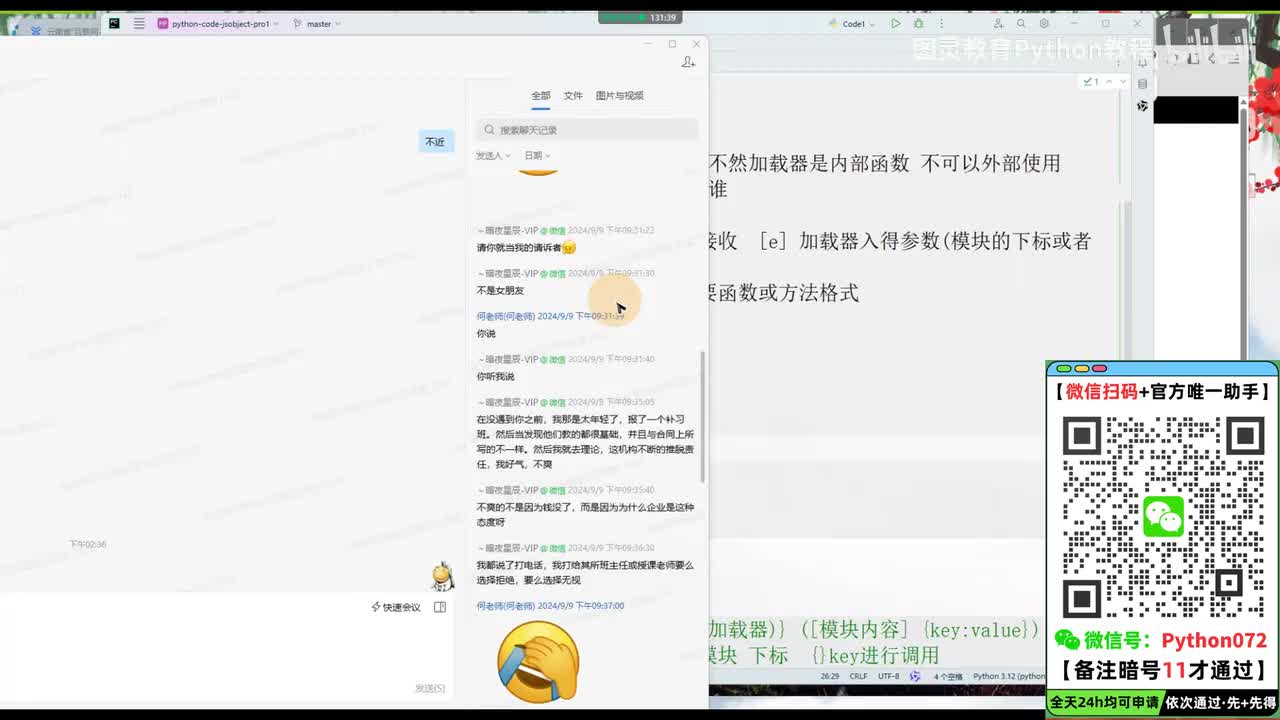
Task: Run Code1 with the green play icon
Action: [895, 23]
